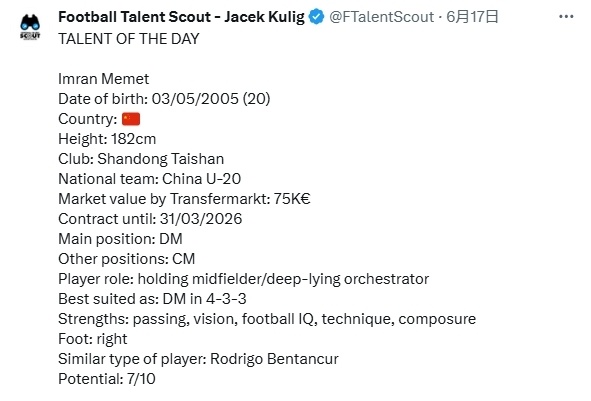
Task: Open Football Talent Scout - Jacek Kulig profile name
Action: tap(181, 17)
